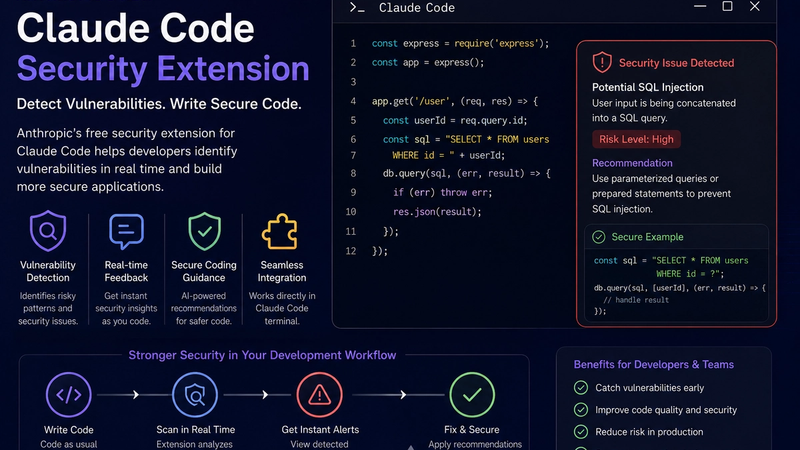Click code line 10 res.json(result)
800x450 pixels.
pos(437,211)
